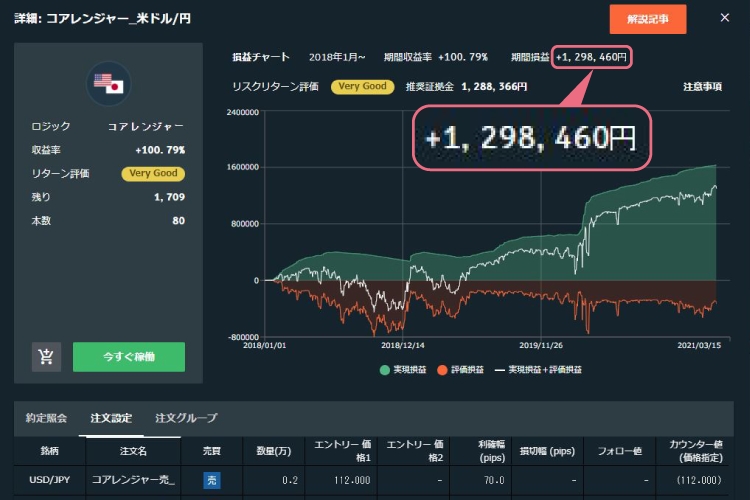Image resolution: width=750 pixels, height=500 pixels.
Task: Click the US/Japan flag currency pair icon
Action: pyautogui.click(x=109, y=84)
